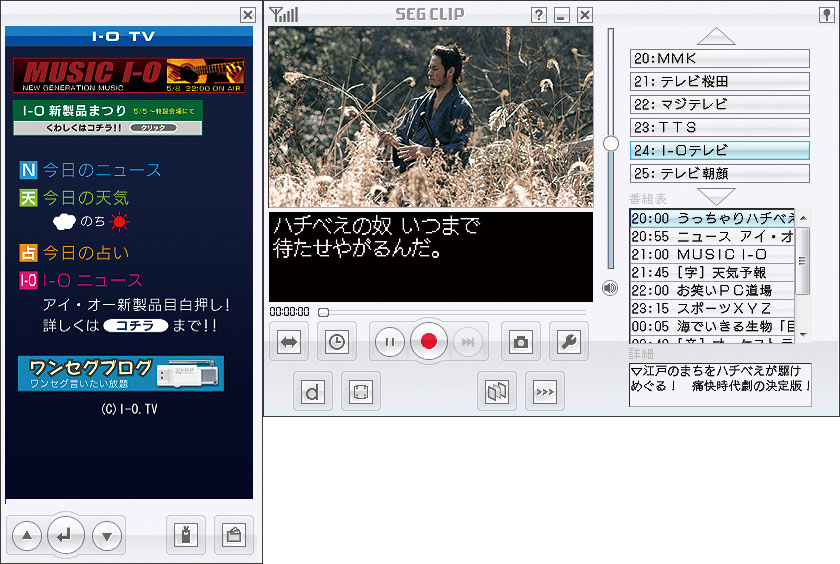Click the program detail text box
Viewport: 840px width, 564px height.
720,385
